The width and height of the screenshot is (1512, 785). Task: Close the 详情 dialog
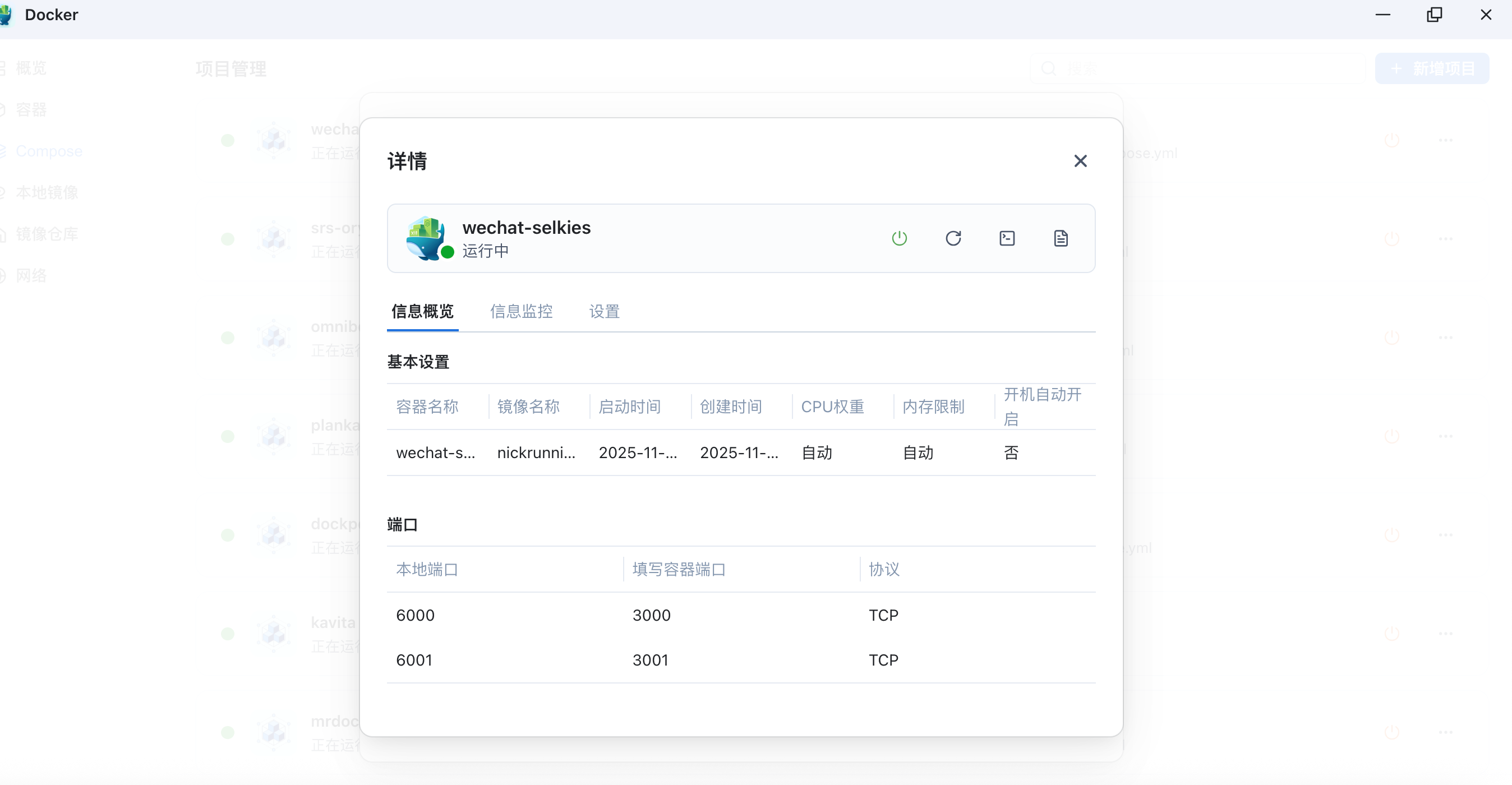[x=1080, y=161]
